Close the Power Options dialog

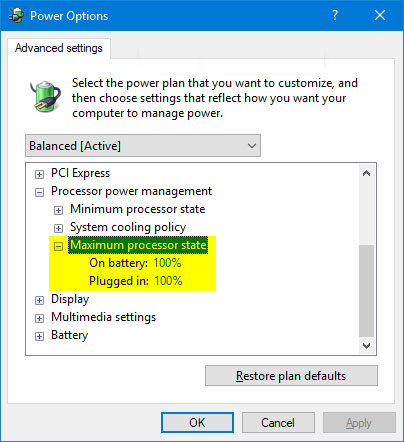[x=380, y=15]
